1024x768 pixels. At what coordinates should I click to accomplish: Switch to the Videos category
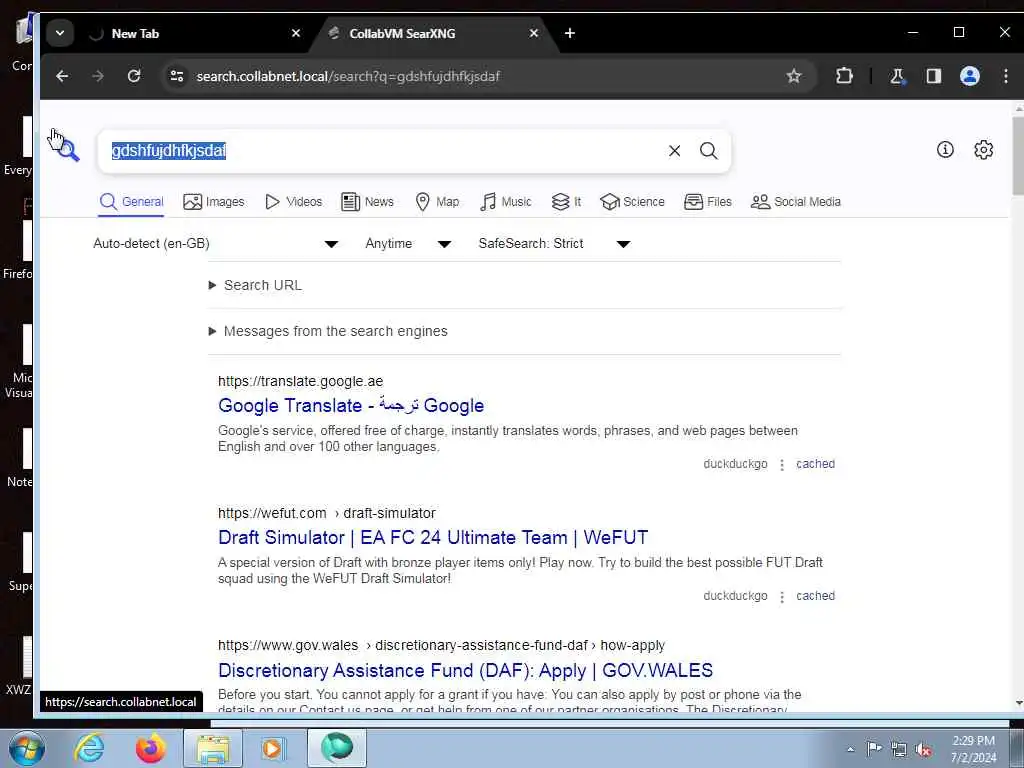[x=293, y=202]
